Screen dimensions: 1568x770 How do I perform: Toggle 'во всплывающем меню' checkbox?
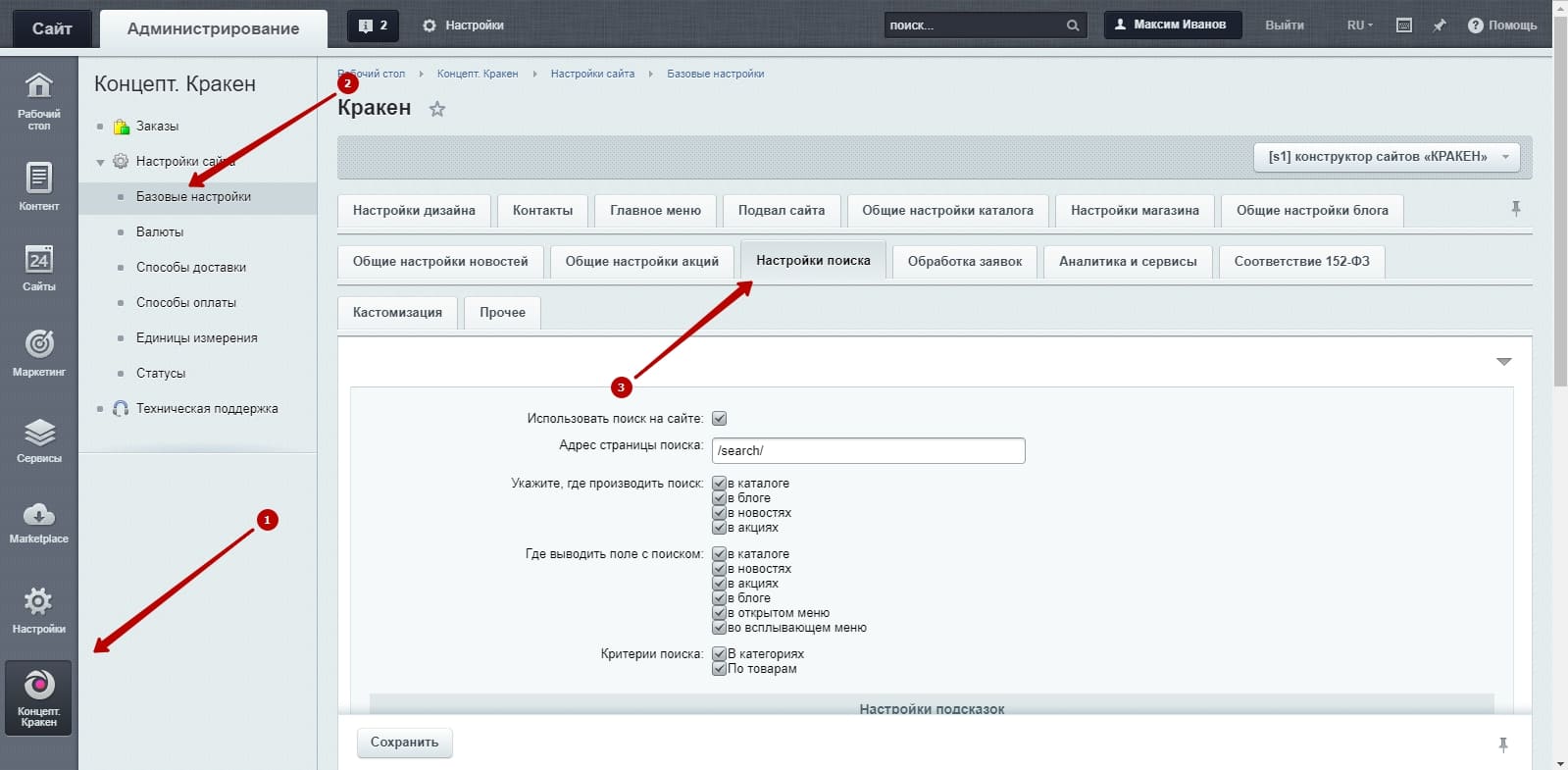pos(719,628)
